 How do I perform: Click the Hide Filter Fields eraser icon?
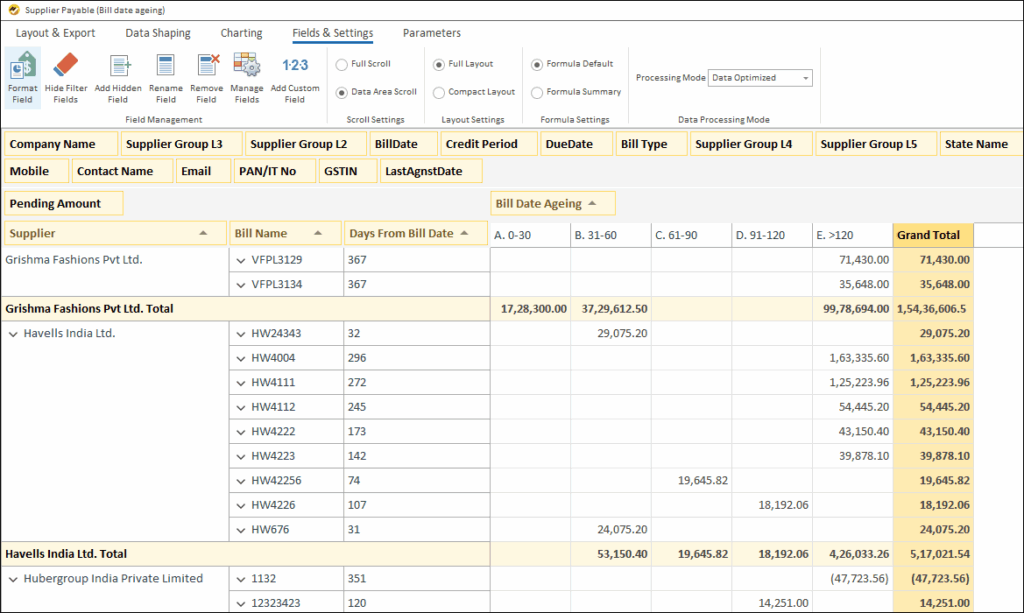65,65
